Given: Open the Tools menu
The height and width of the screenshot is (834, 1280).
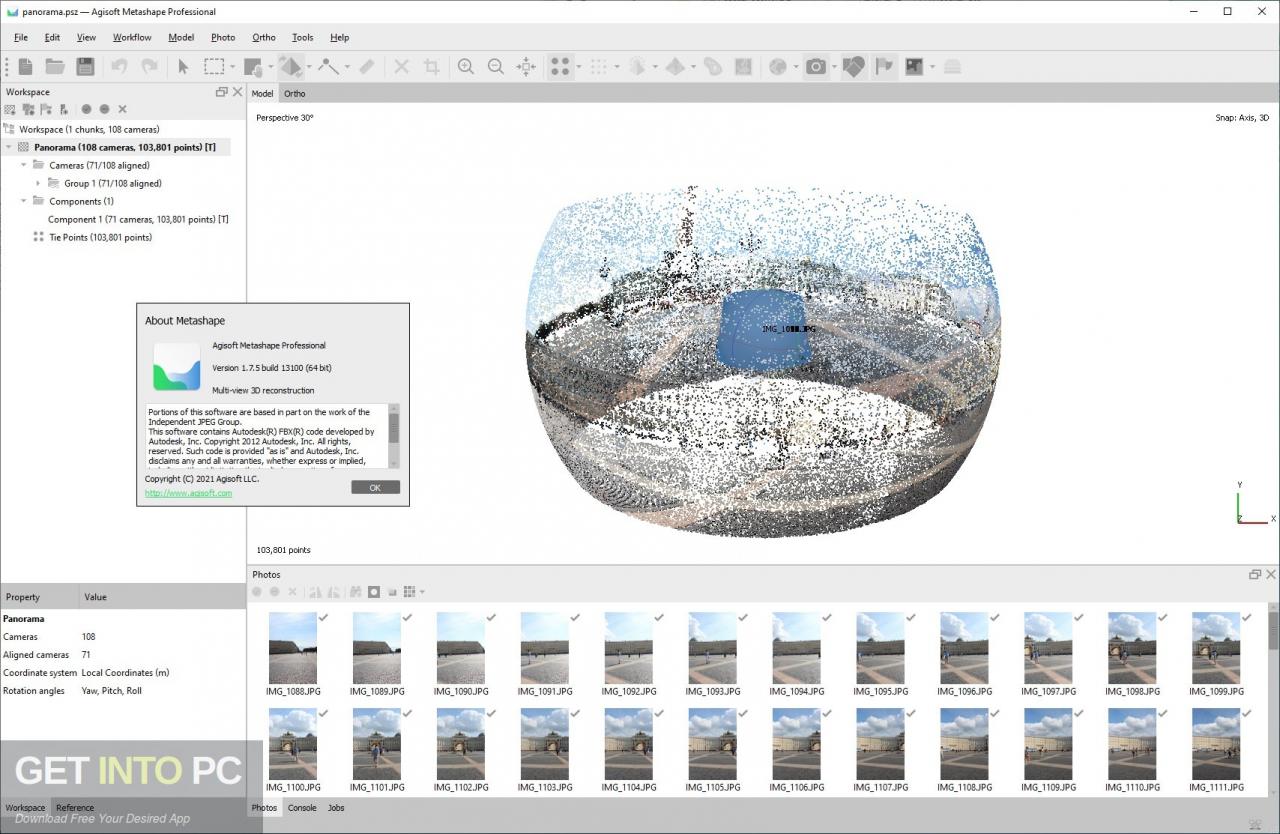Looking at the screenshot, I should coord(302,37).
